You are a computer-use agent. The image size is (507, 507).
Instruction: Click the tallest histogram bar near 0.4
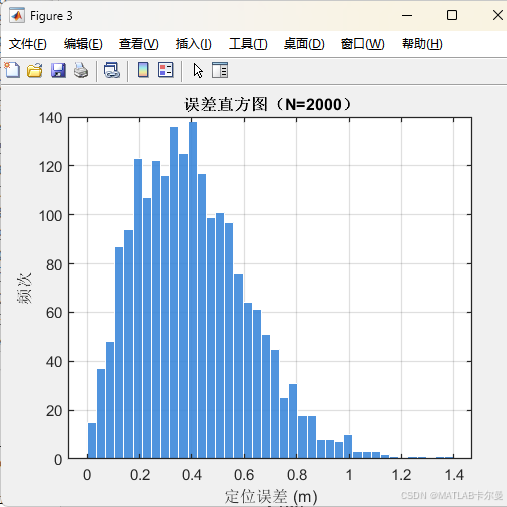click(193, 290)
